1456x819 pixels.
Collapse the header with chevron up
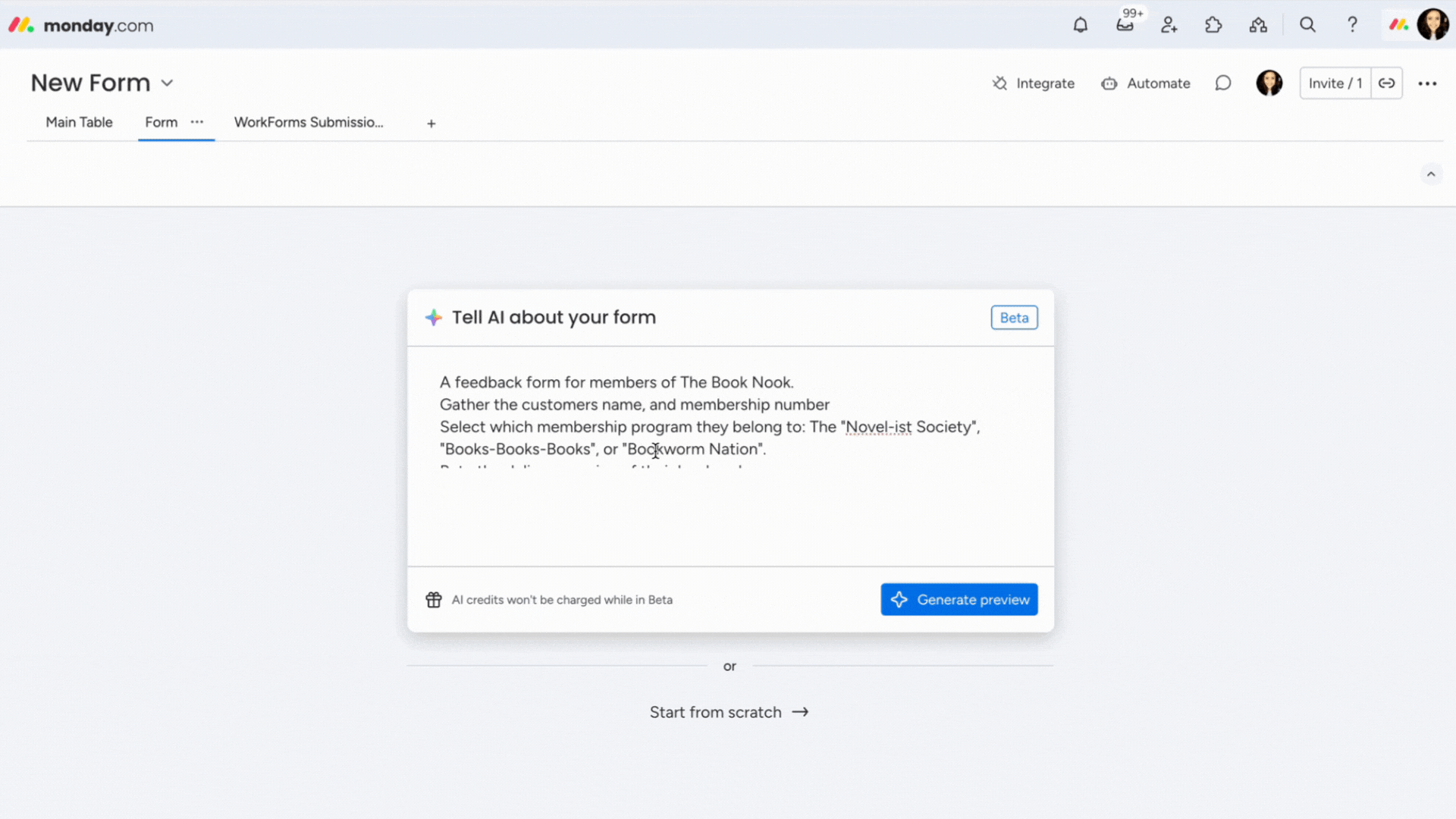[x=1431, y=174]
